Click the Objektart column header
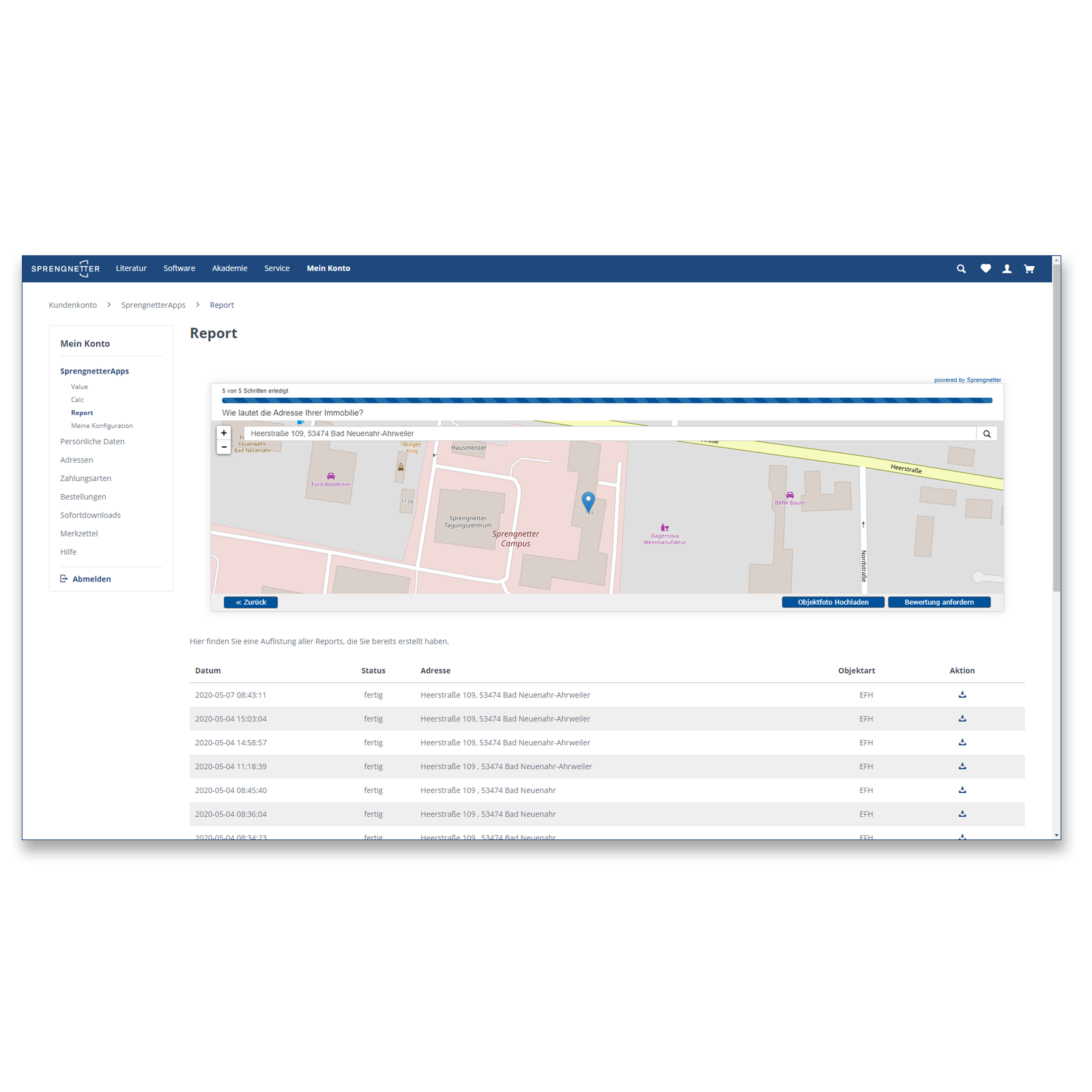The height and width of the screenshot is (1092, 1092). click(857, 671)
